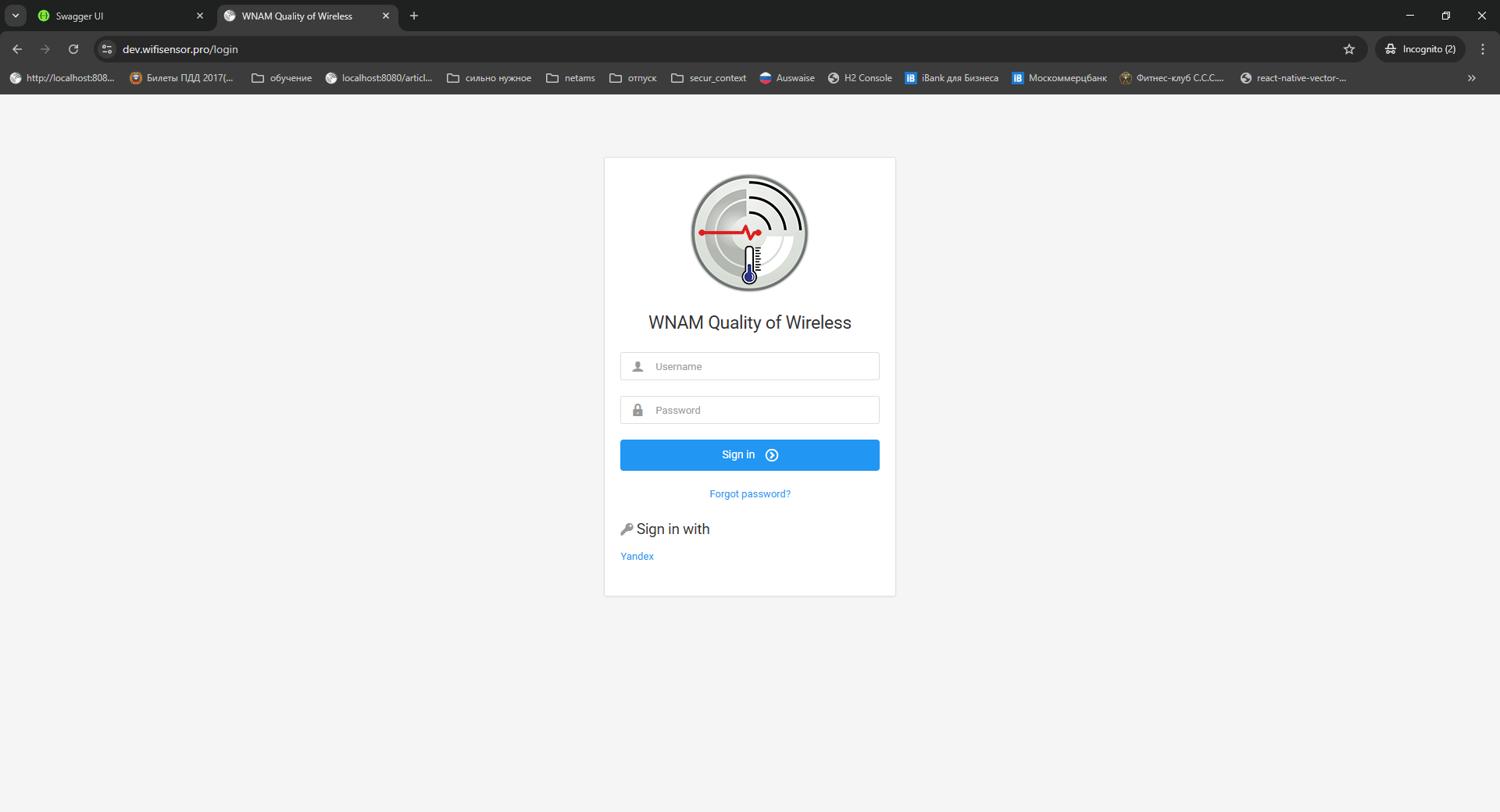This screenshot has height=812, width=1500.
Task: Click the browser reload page icon
Action: [73, 49]
